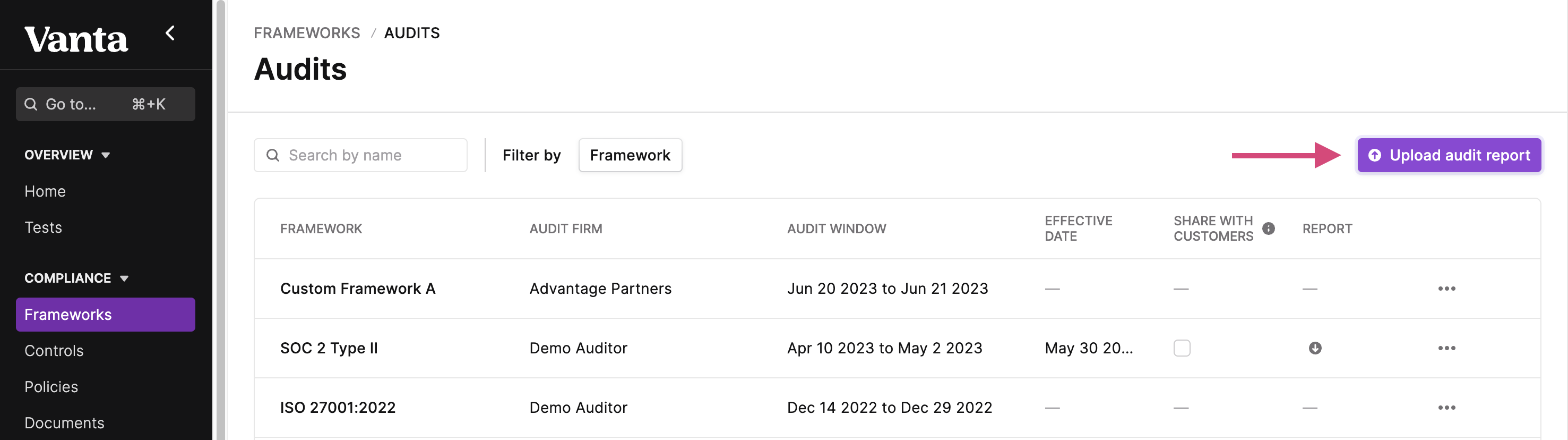The image size is (1568, 440).
Task: Navigate to the Frameworks breadcrumb link
Action: tap(307, 33)
